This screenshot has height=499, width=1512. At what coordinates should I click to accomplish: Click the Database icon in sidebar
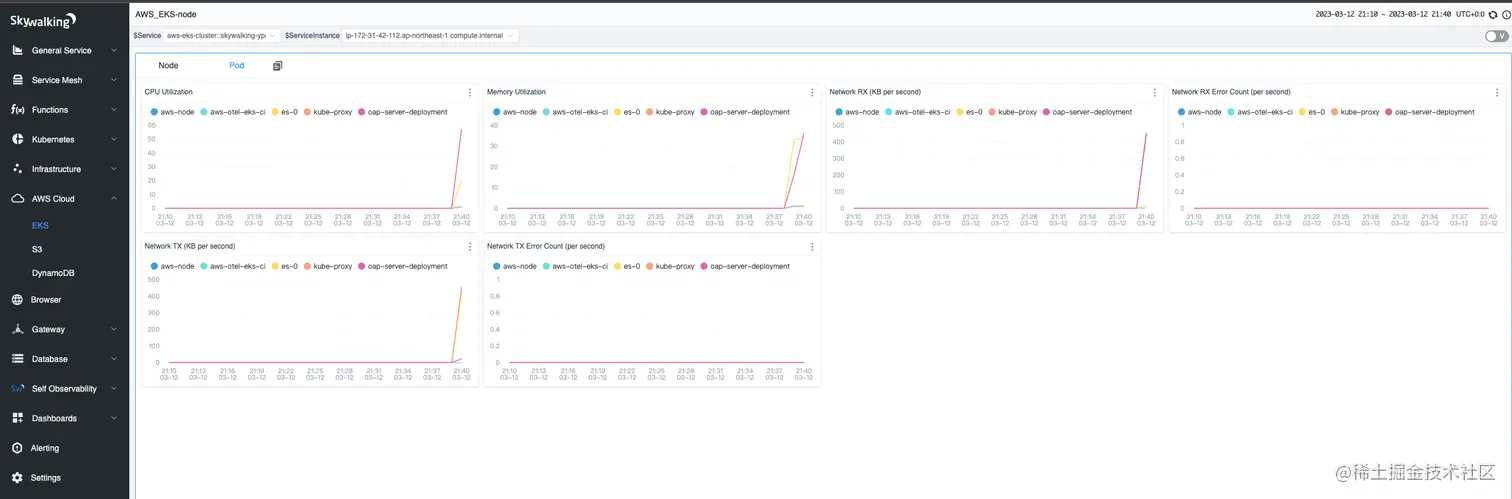(18, 359)
